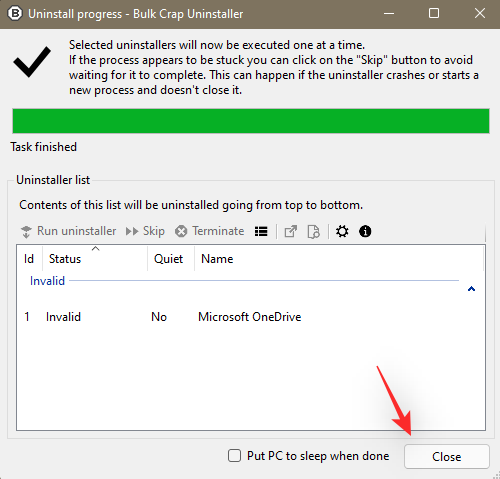Image resolution: width=500 pixels, height=479 pixels.
Task: Click the black info circle icon
Action: [x=365, y=231]
